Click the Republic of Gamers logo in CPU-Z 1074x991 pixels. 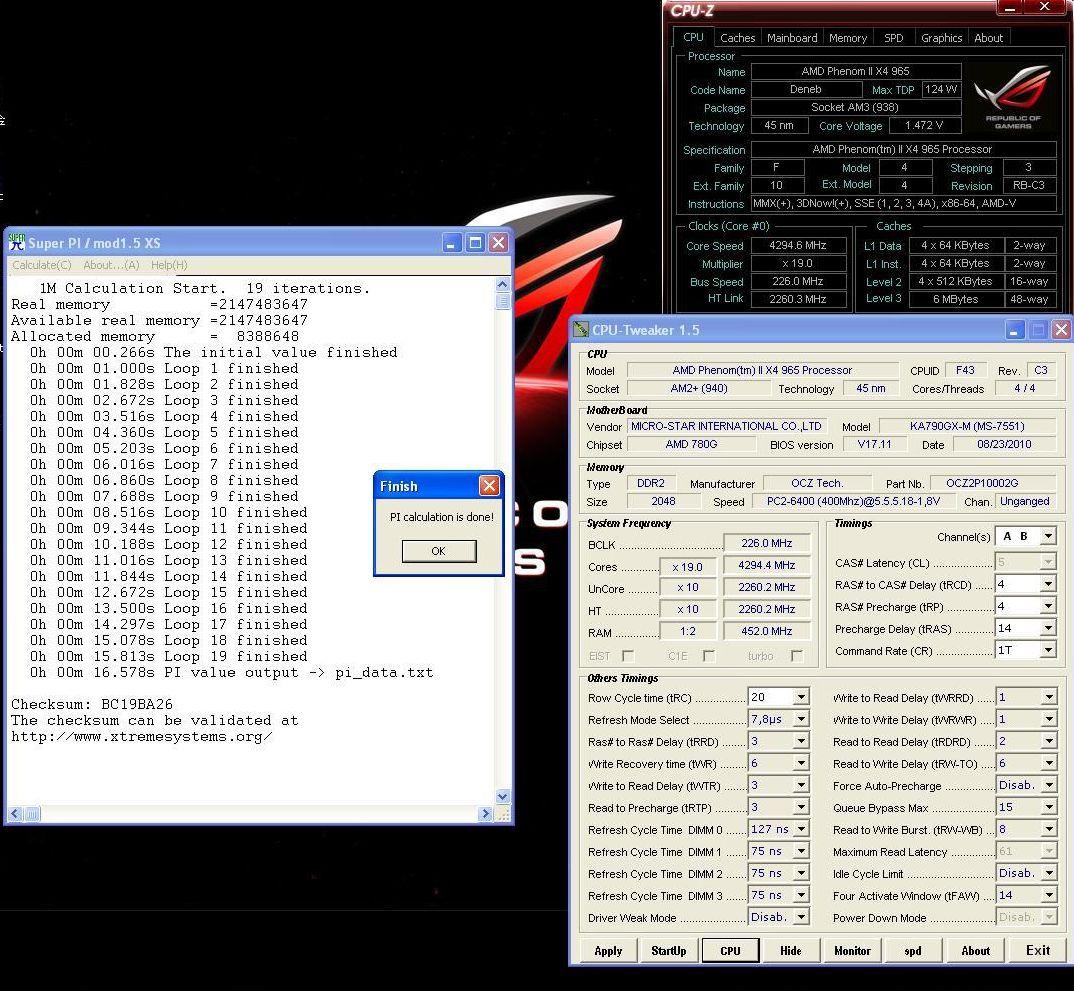point(1012,96)
